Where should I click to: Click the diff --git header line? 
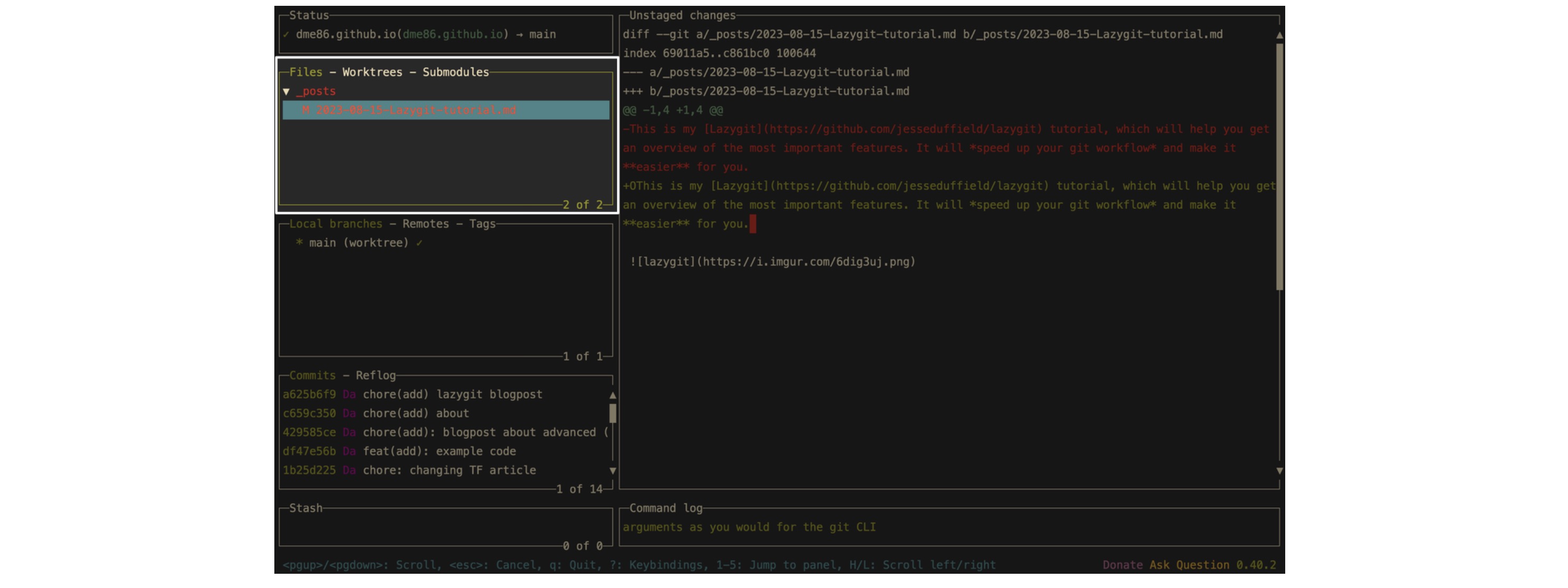coord(922,34)
